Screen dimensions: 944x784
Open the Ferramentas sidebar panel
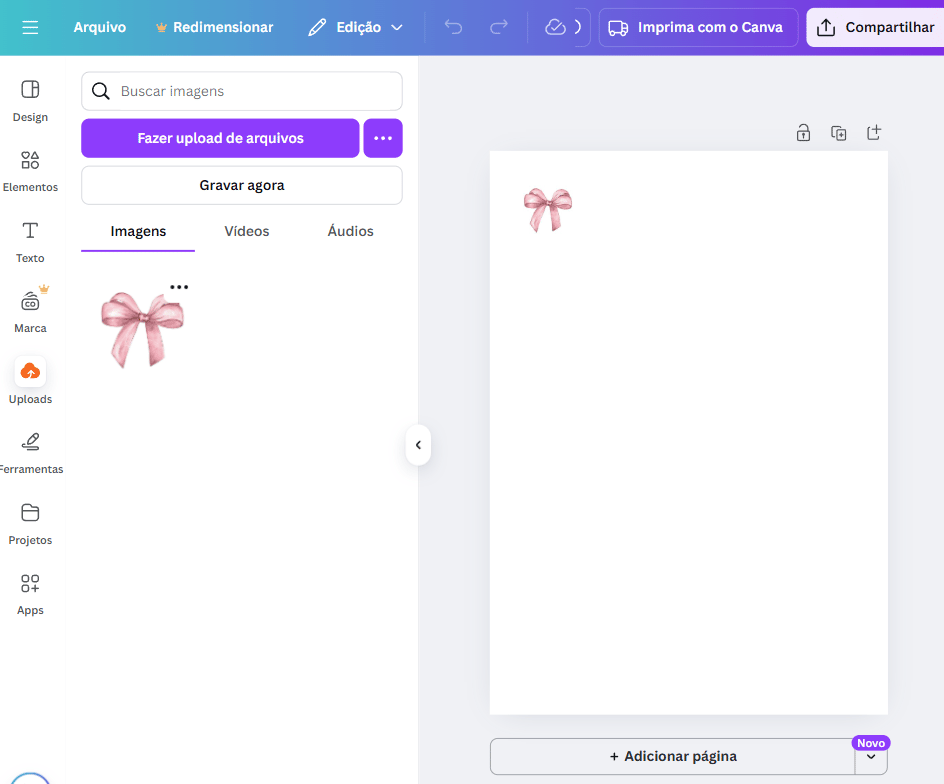coord(30,453)
